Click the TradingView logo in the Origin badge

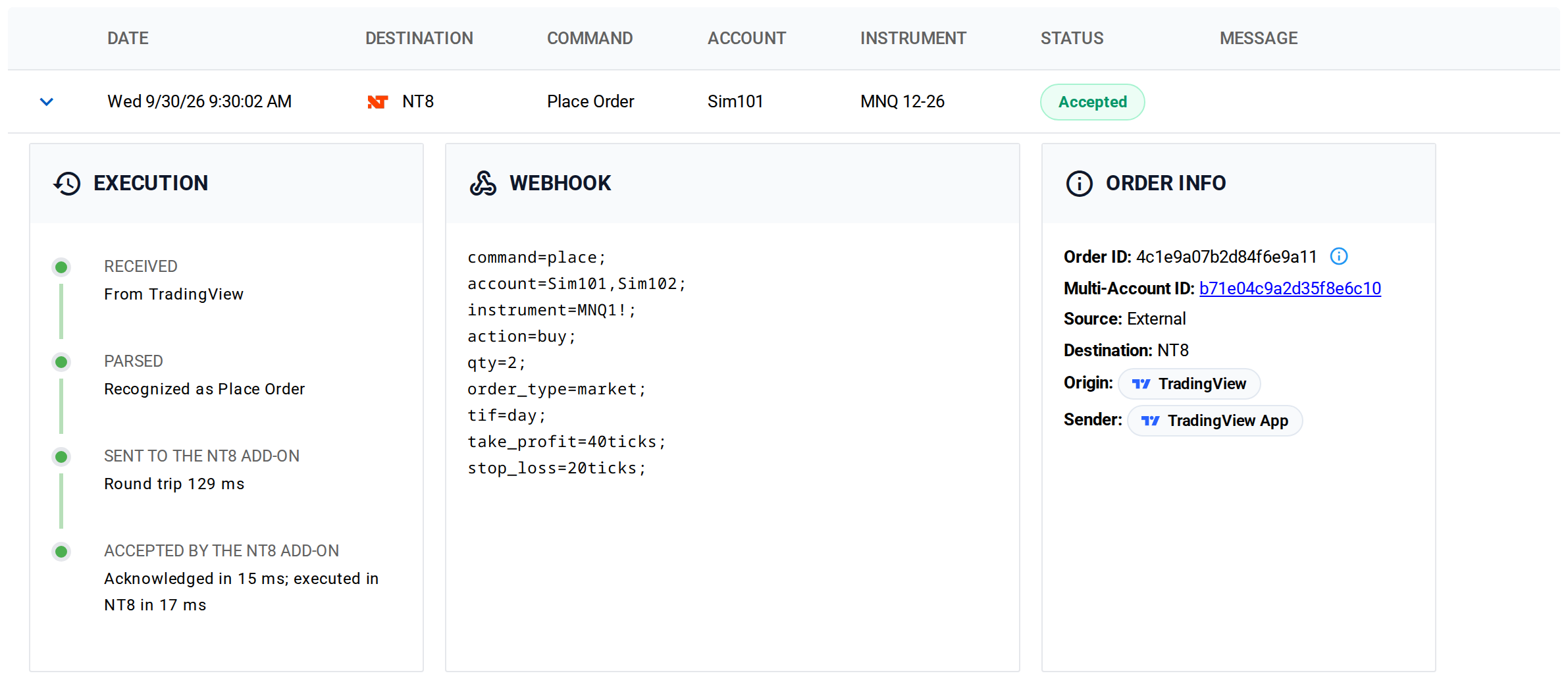pyautogui.click(x=1141, y=384)
